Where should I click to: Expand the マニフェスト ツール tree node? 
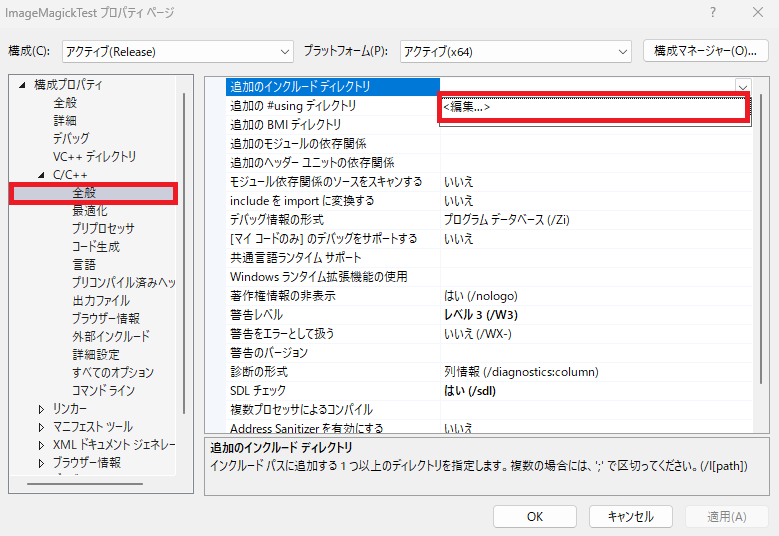[41, 427]
